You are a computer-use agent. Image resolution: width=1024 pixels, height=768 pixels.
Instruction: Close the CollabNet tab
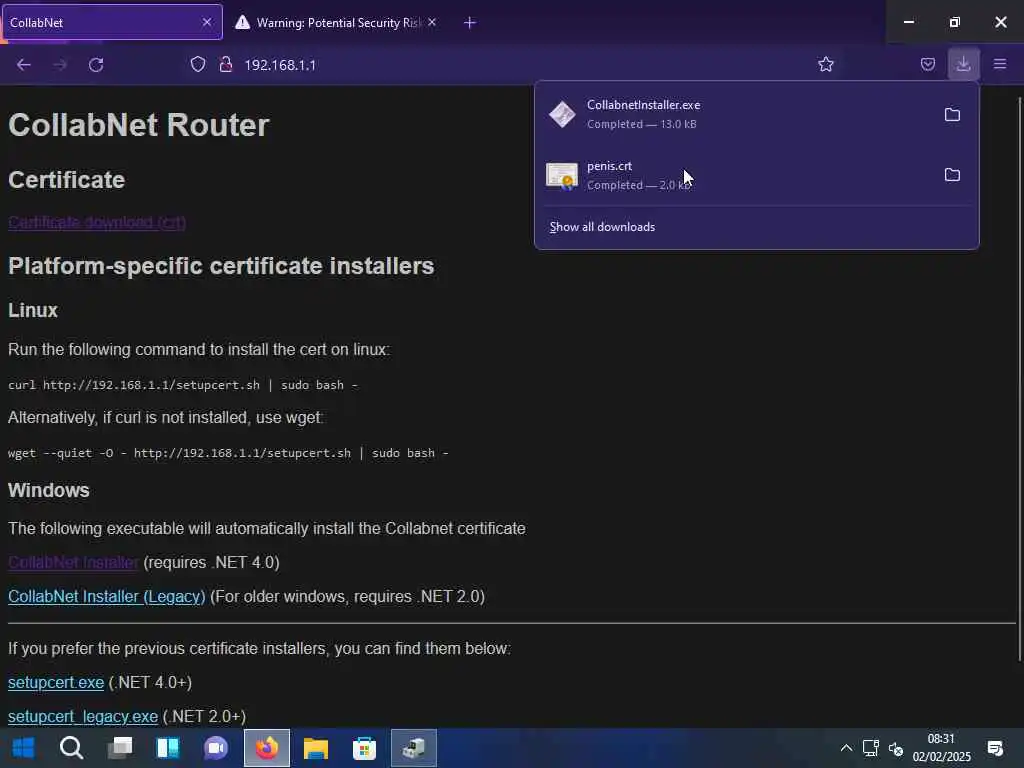206,22
